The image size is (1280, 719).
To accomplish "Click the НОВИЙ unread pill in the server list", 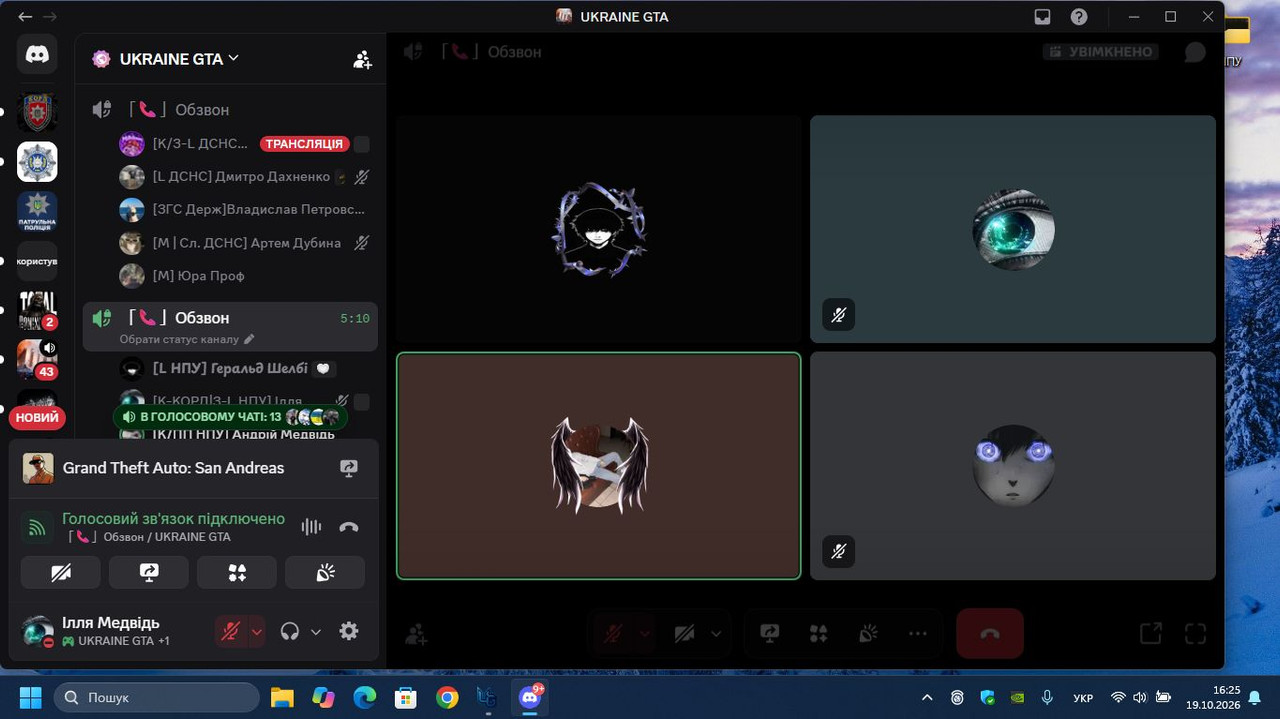I will point(37,418).
